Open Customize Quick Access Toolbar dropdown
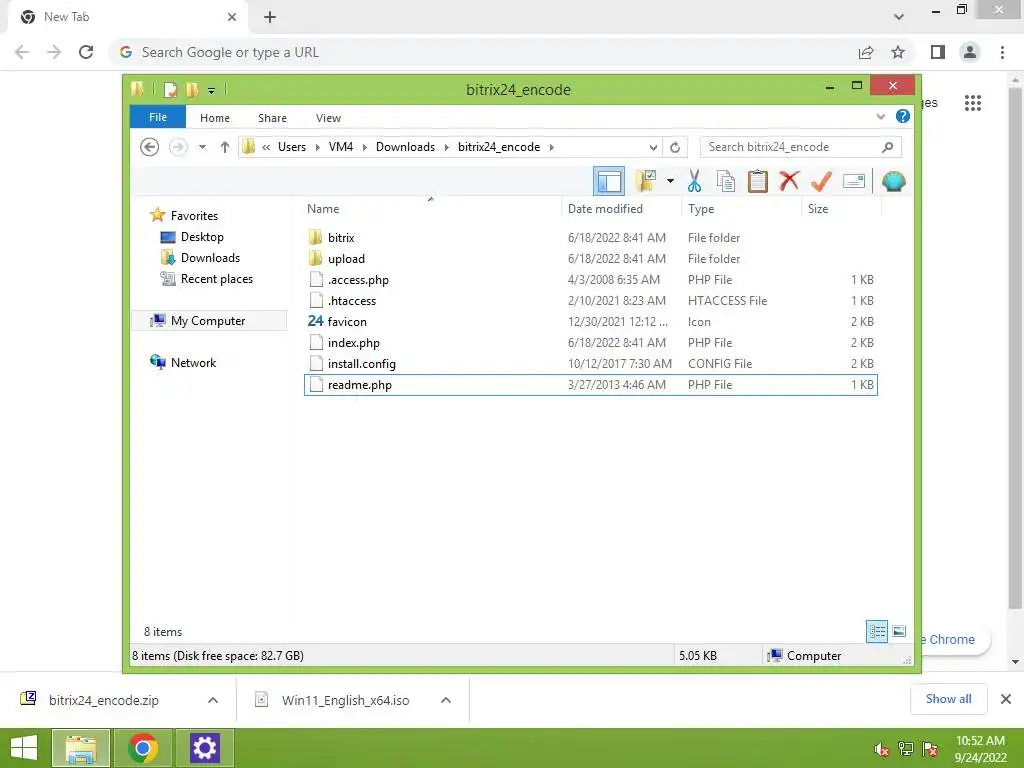Image resolution: width=1024 pixels, height=768 pixels. (212, 90)
